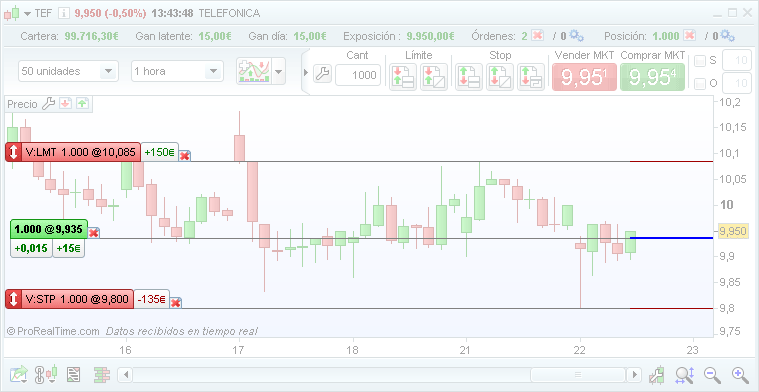Click the chart scrollbar left arrow
The image size is (759, 392).
[125, 375]
